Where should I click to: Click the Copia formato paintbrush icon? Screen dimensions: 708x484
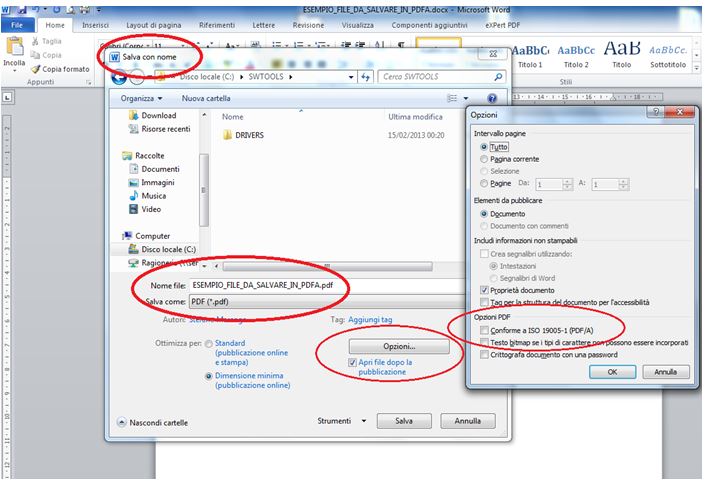(x=35, y=69)
